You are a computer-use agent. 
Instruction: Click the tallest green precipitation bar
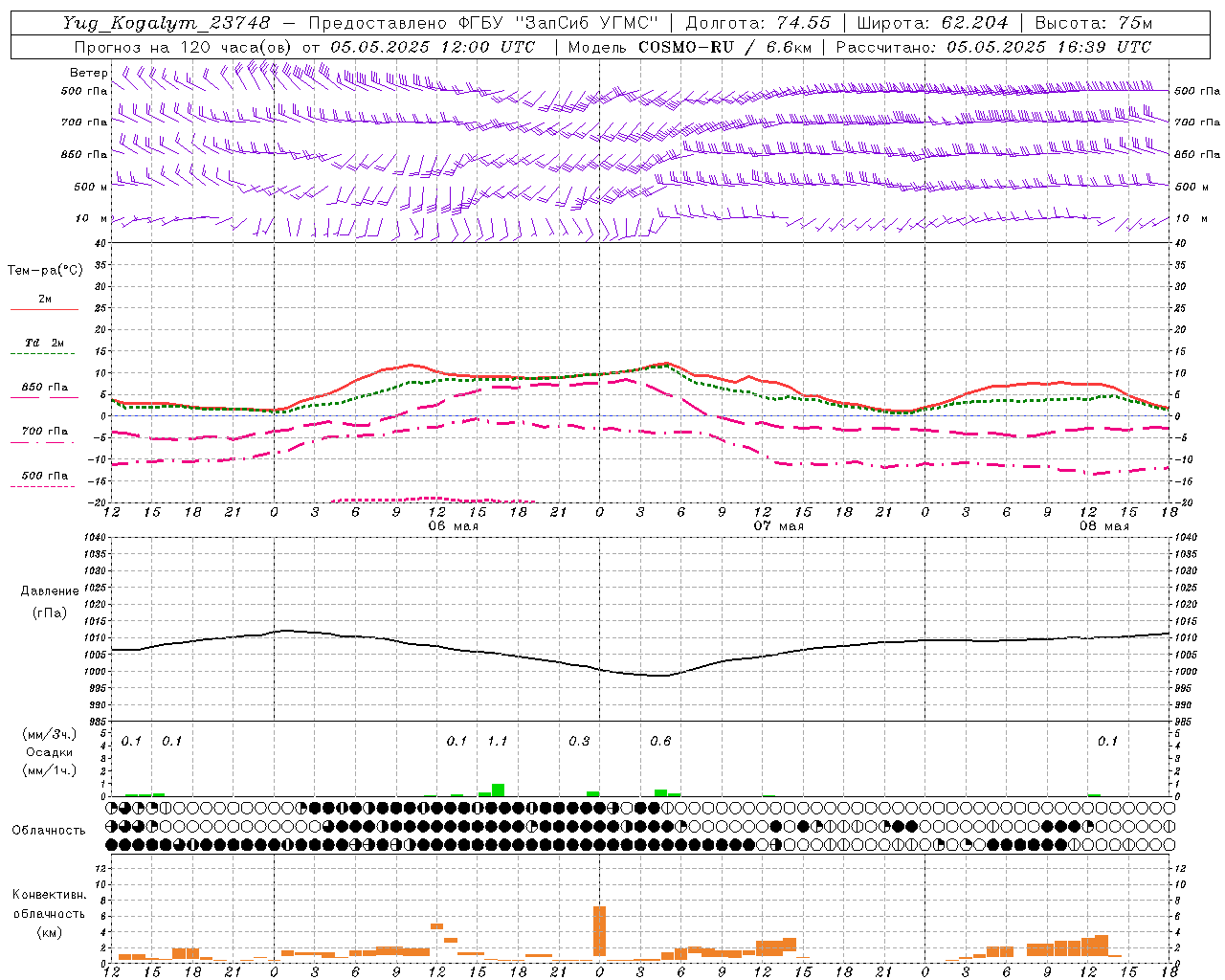coord(498,790)
